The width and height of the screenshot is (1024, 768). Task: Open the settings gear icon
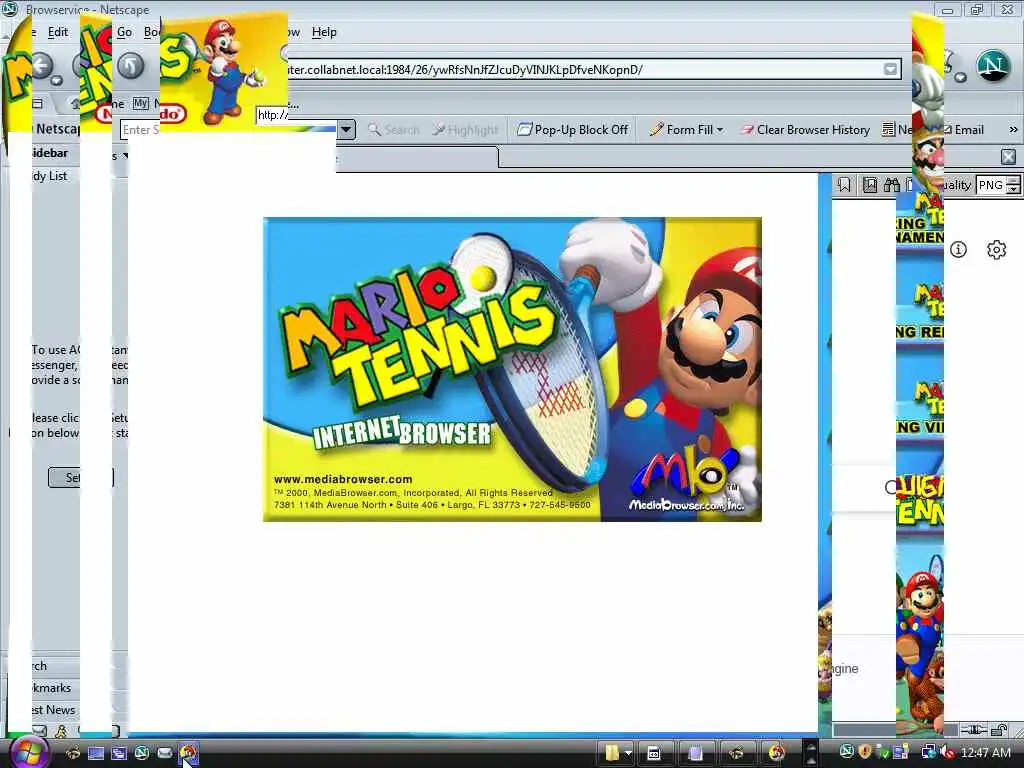[997, 249]
